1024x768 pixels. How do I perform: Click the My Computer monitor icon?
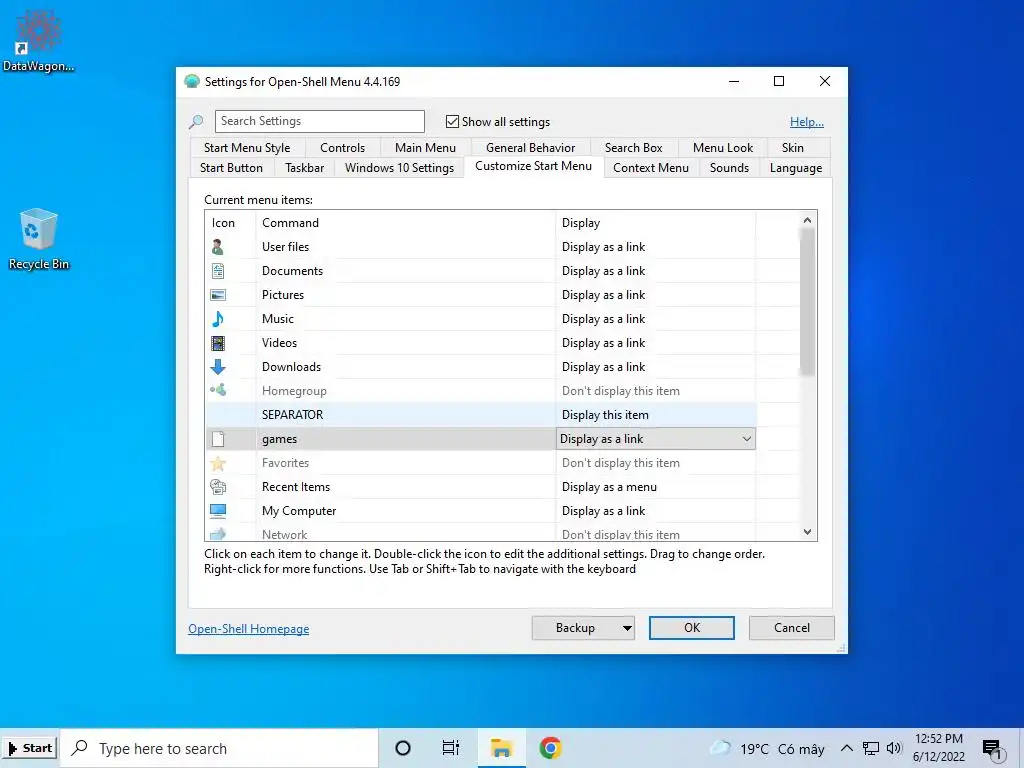click(x=217, y=511)
